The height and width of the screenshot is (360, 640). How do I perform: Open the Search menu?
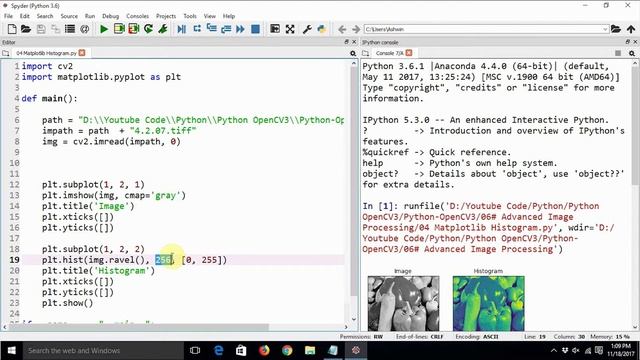[45, 16]
